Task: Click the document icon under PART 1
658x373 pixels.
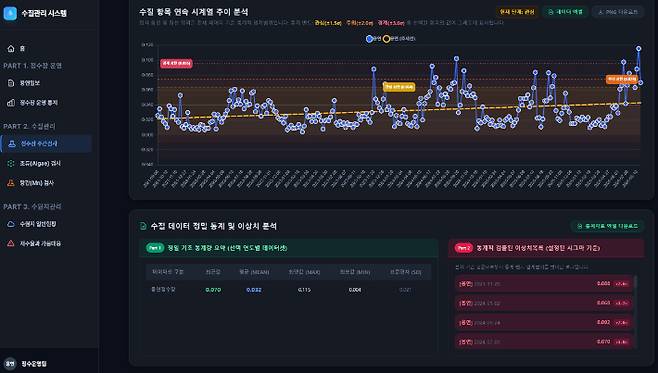Action: tap(11, 83)
